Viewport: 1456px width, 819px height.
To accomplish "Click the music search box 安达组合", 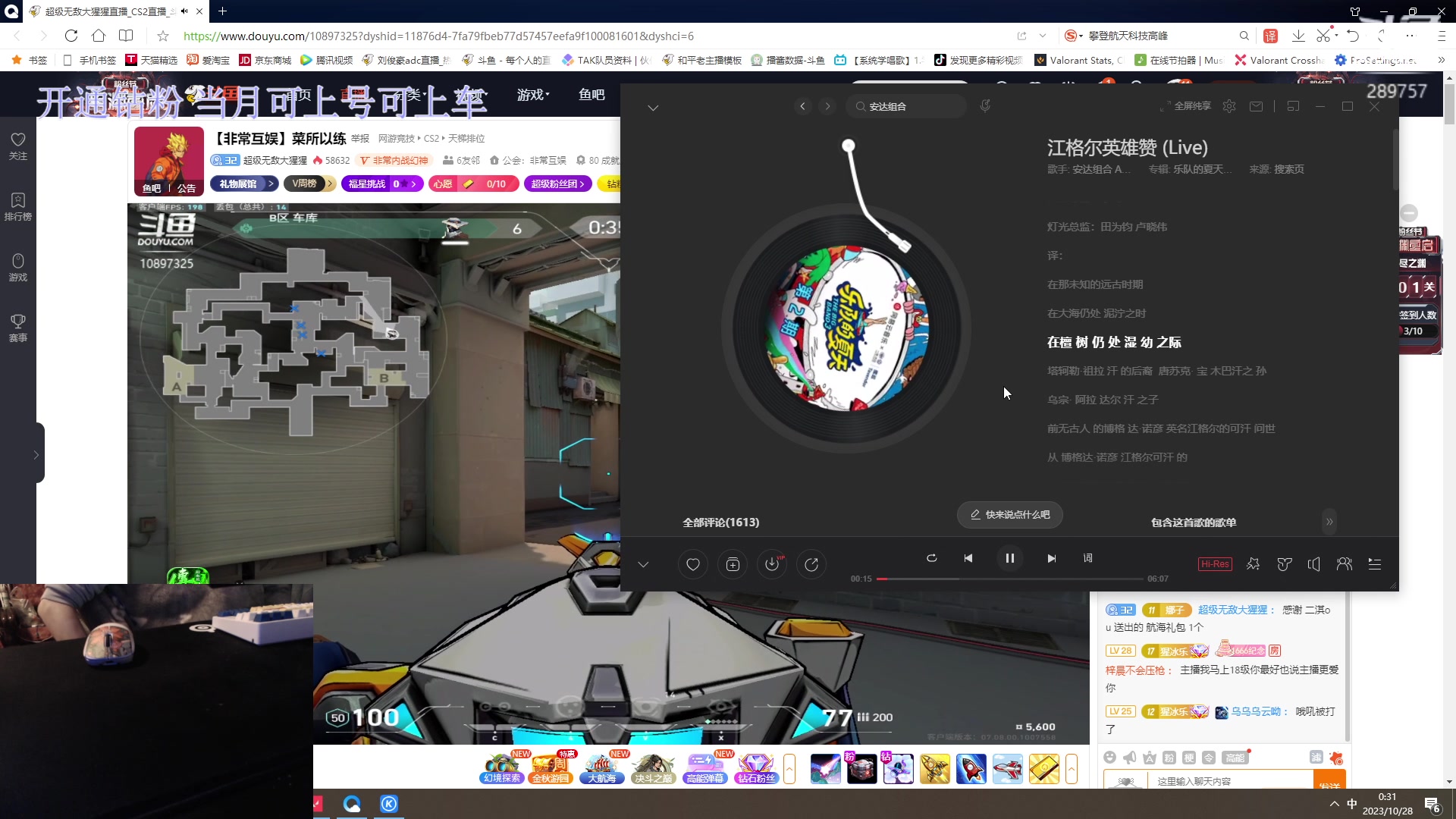I will pyautogui.click(x=908, y=106).
